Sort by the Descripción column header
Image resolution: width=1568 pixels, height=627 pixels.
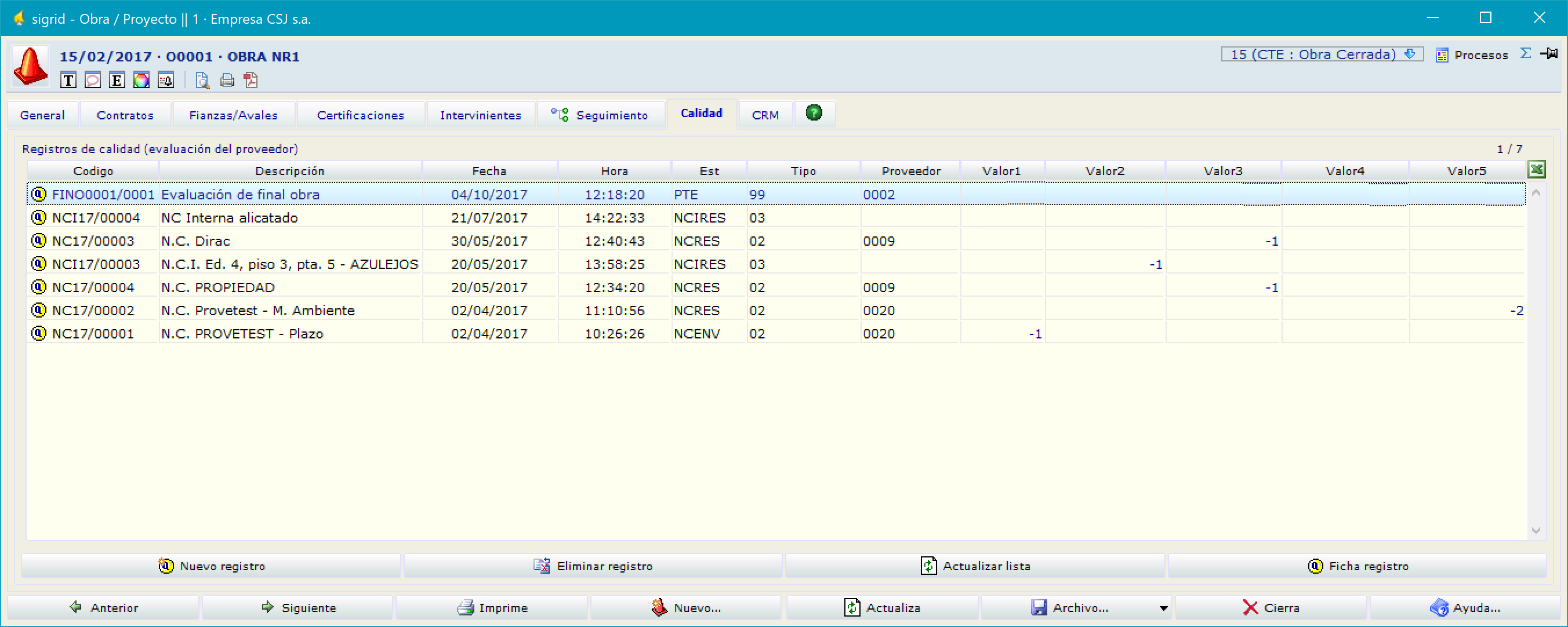coord(290,171)
